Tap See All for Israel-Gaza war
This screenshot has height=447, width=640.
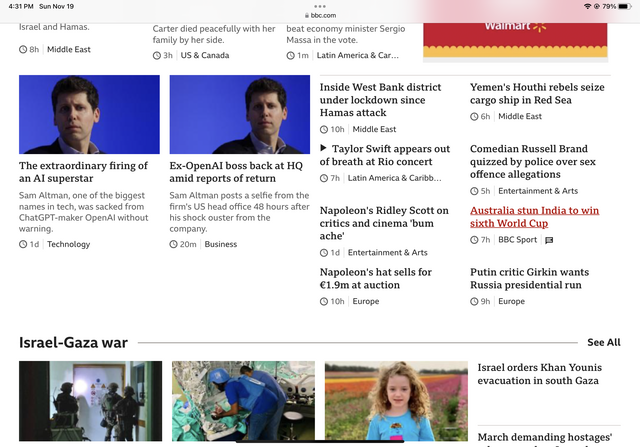[604, 342]
